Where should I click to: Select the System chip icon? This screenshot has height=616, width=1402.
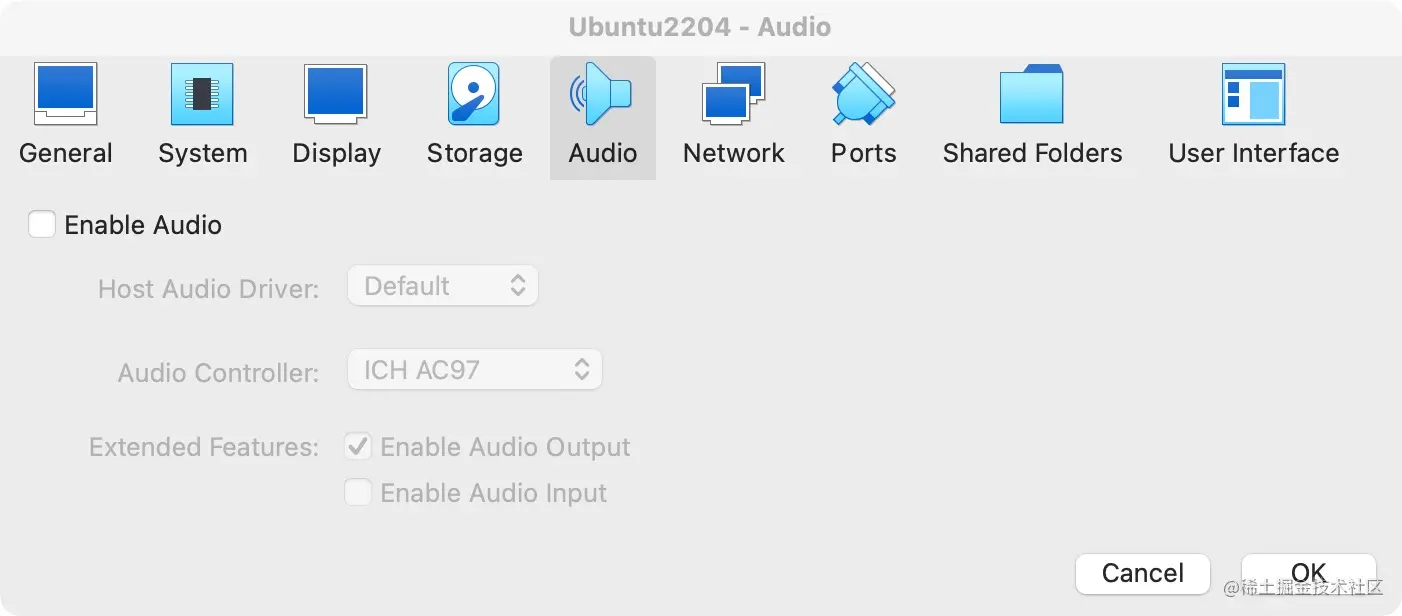click(x=202, y=94)
